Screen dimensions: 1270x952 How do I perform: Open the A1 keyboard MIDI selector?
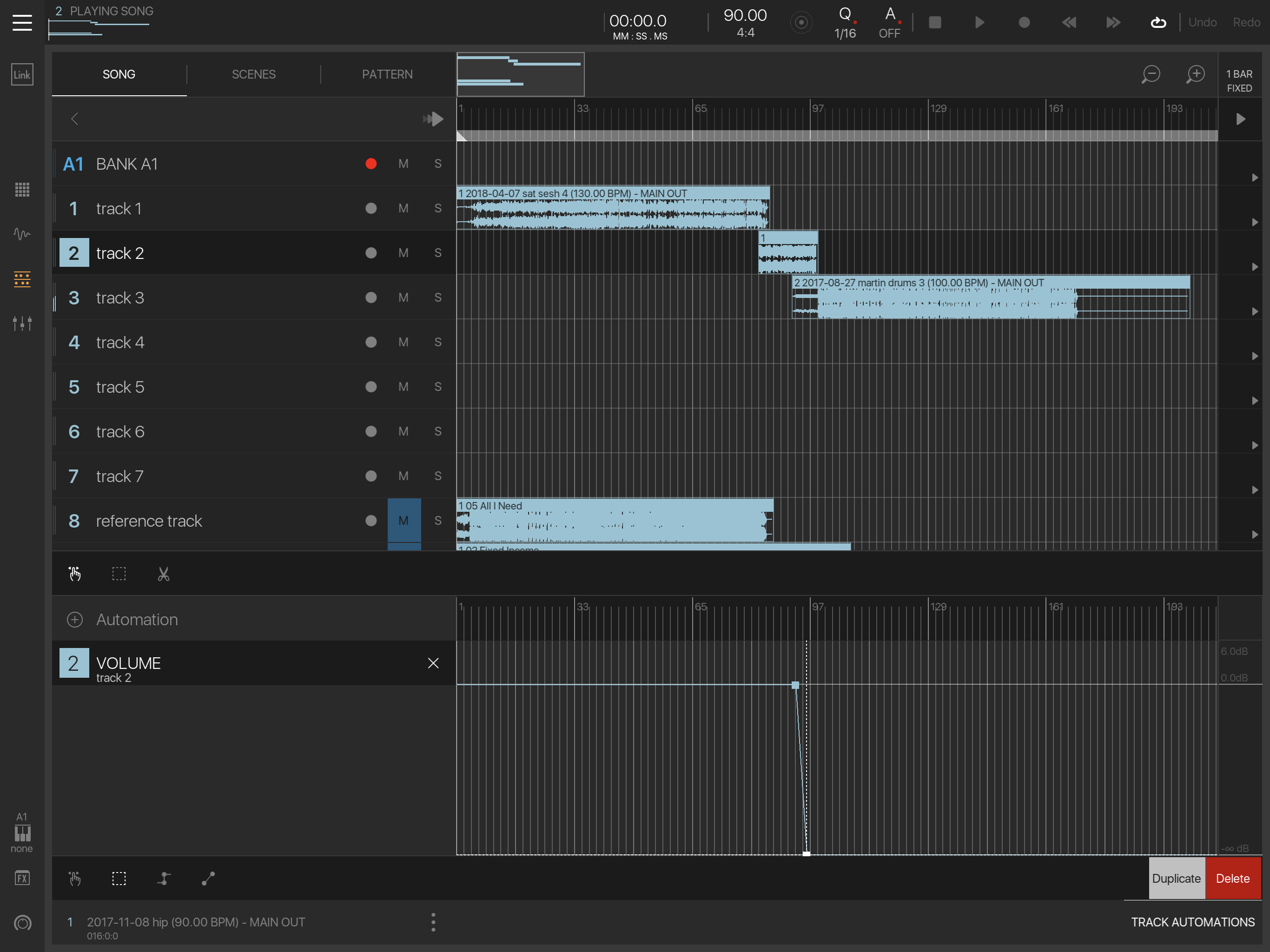pos(22,833)
